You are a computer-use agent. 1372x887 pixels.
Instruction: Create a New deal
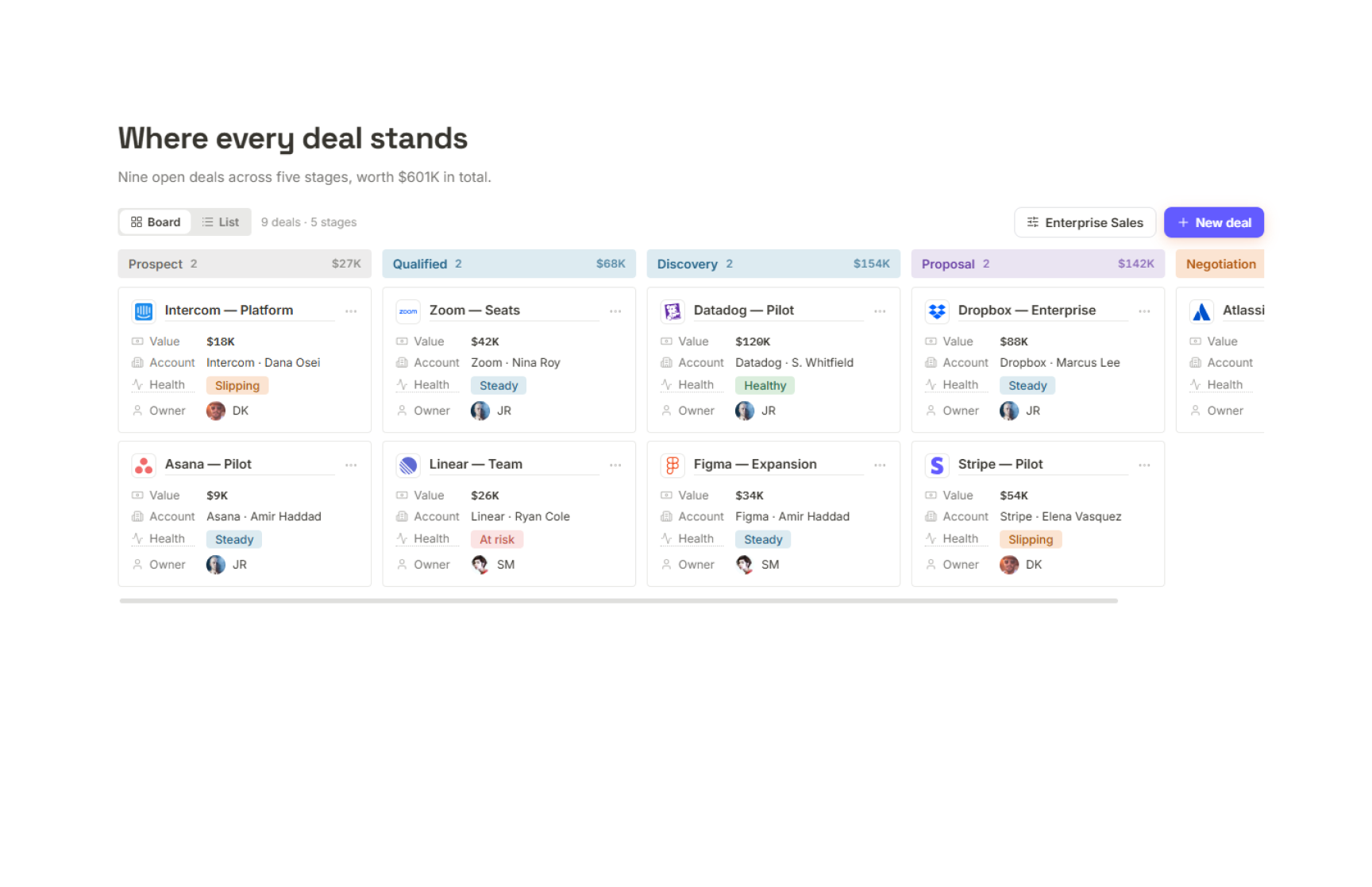pos(1213,223)
